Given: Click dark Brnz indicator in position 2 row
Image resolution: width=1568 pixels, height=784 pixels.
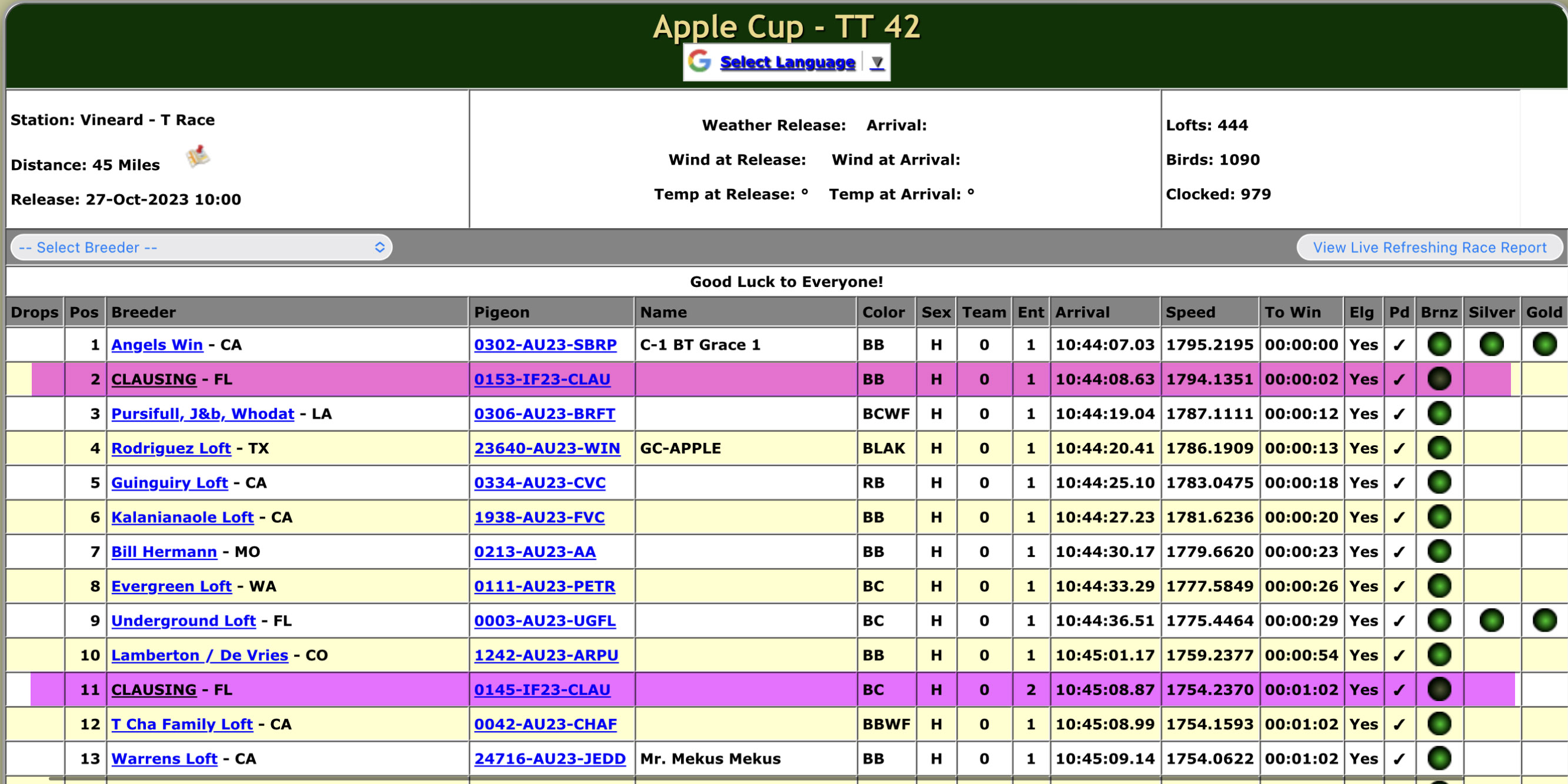Looking at the screenshot, I should 1439,379.
